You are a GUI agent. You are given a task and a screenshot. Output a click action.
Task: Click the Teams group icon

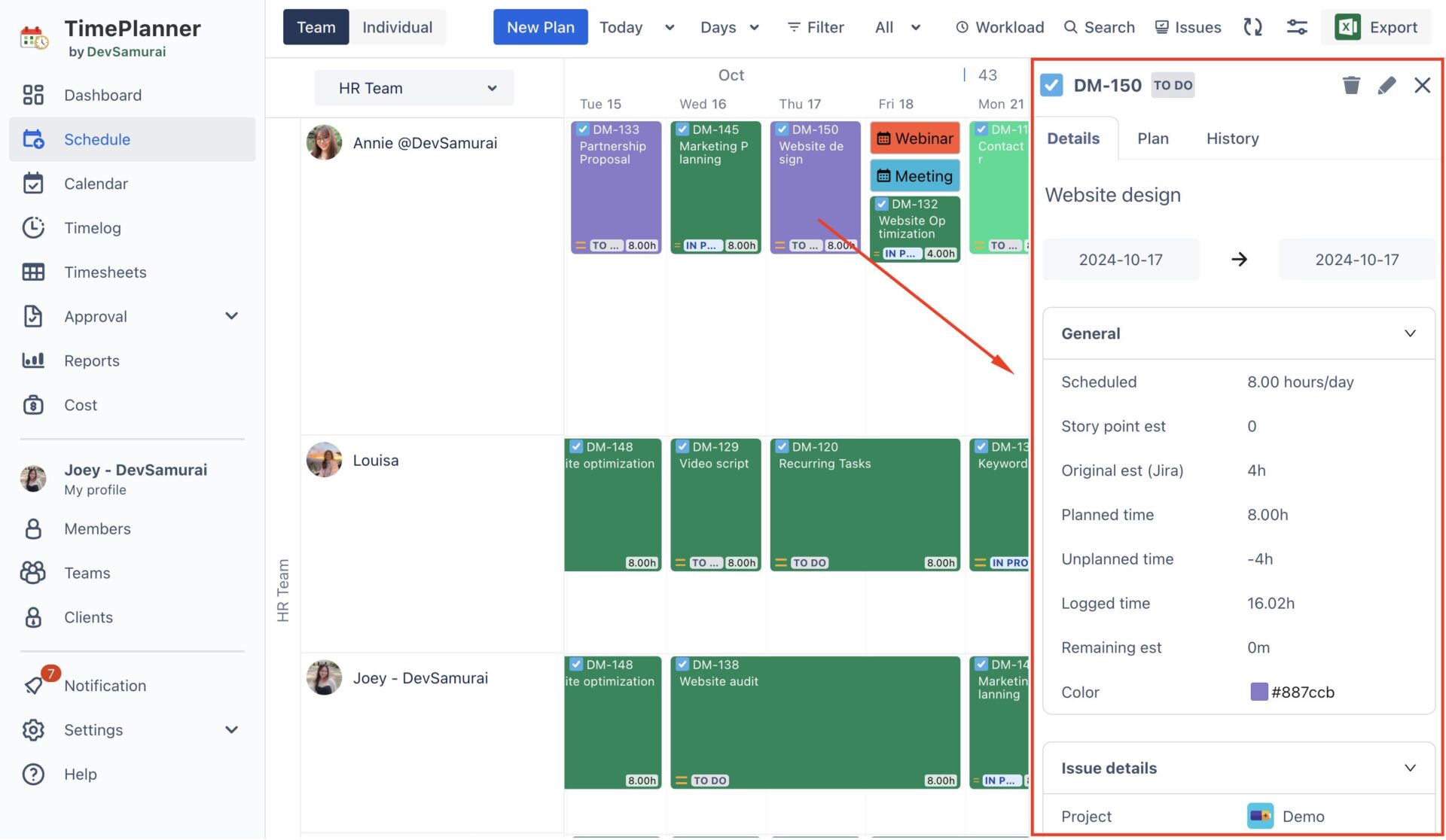(33, 573)
